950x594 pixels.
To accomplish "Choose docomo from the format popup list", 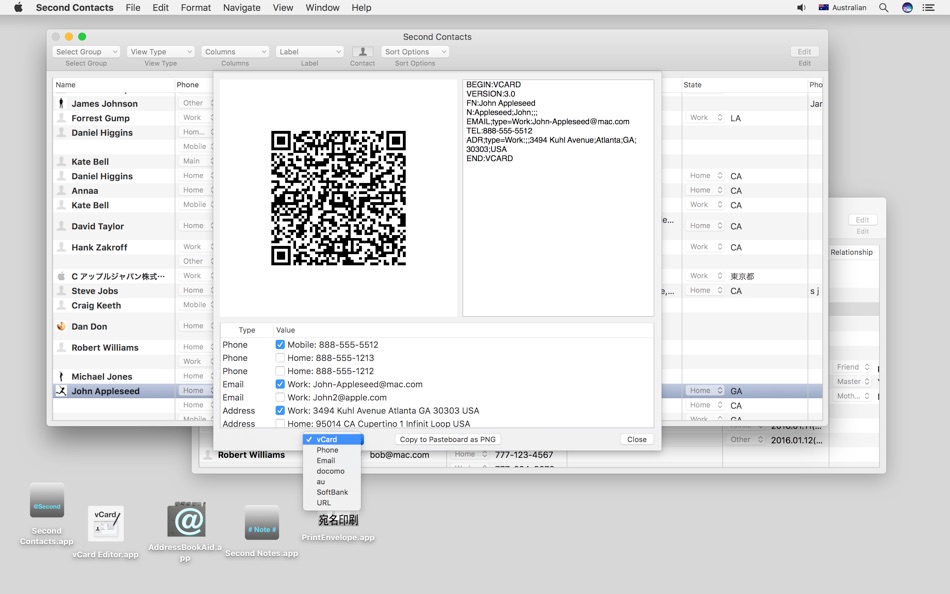I will coord(330,471).
